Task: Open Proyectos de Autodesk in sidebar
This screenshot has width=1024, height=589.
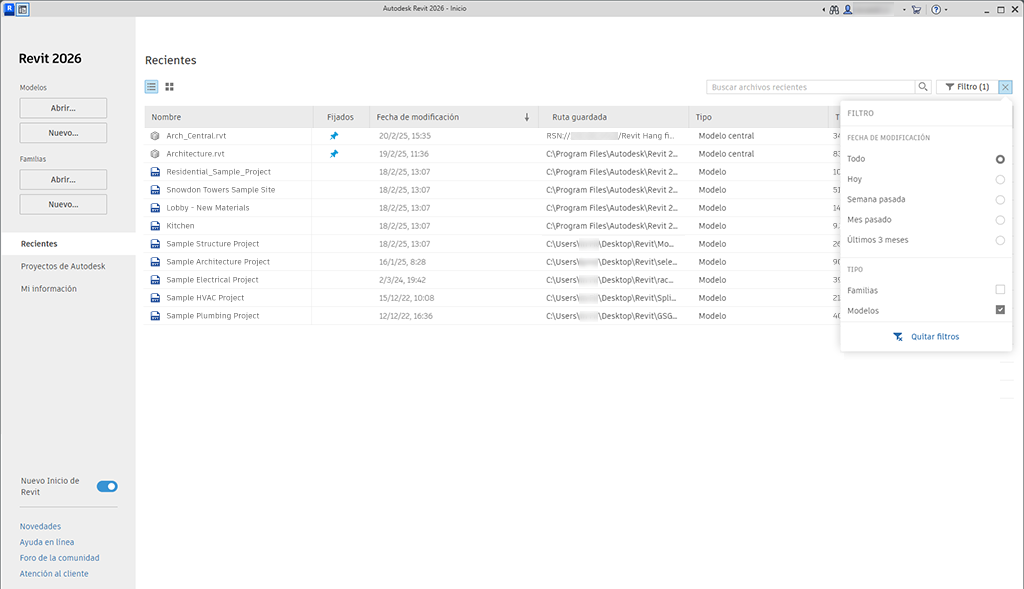Action: coord(63,266)
